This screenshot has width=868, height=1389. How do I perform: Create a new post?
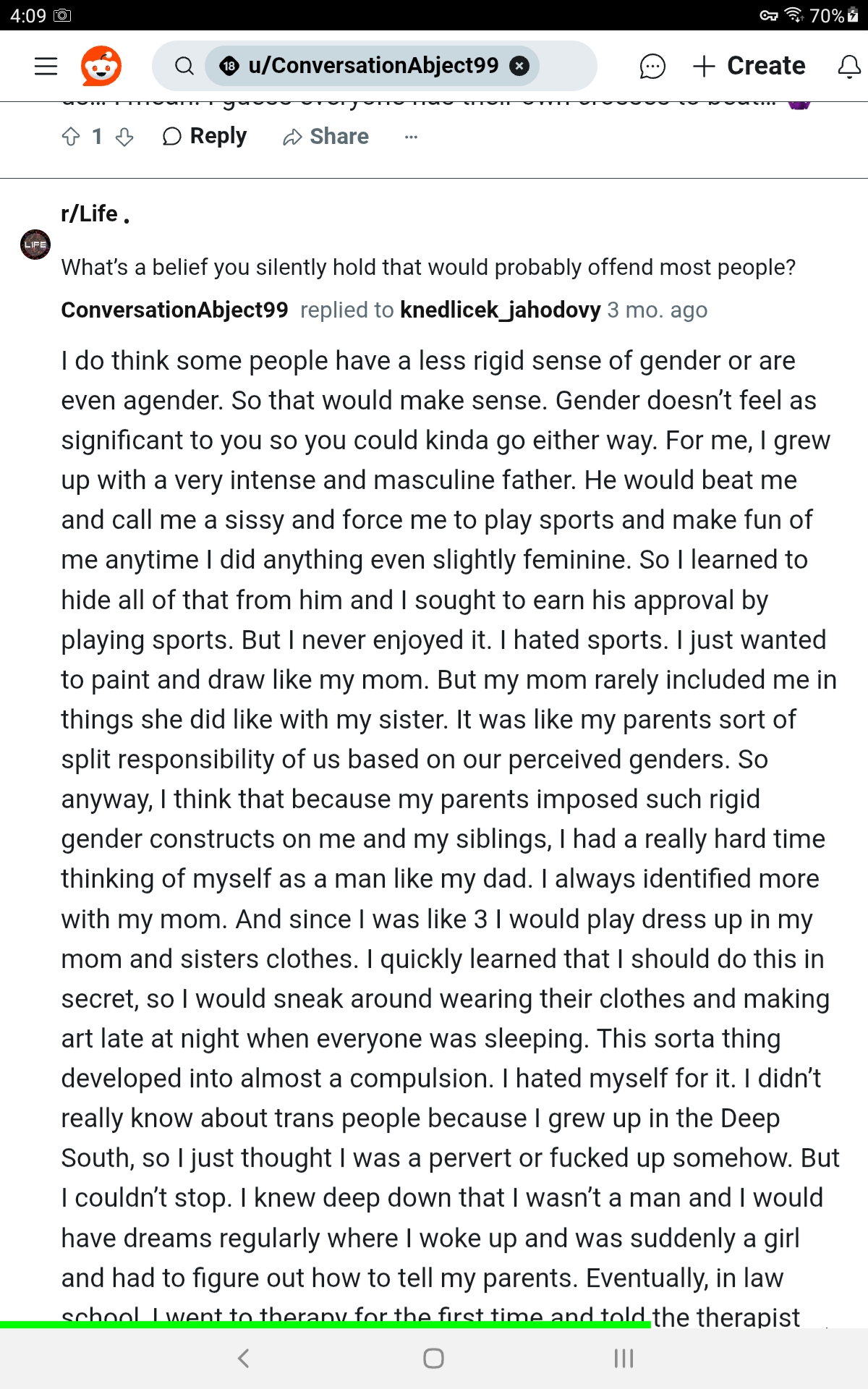click(749, 66)
